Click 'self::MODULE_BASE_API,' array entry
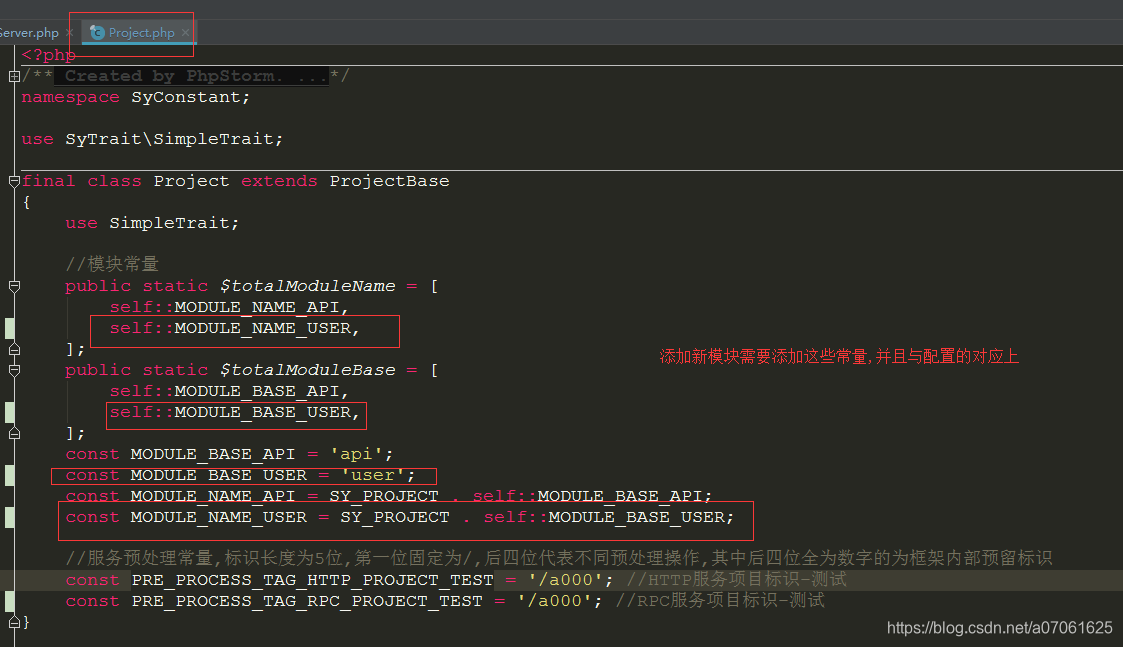1123x647 pixels. 228,392
